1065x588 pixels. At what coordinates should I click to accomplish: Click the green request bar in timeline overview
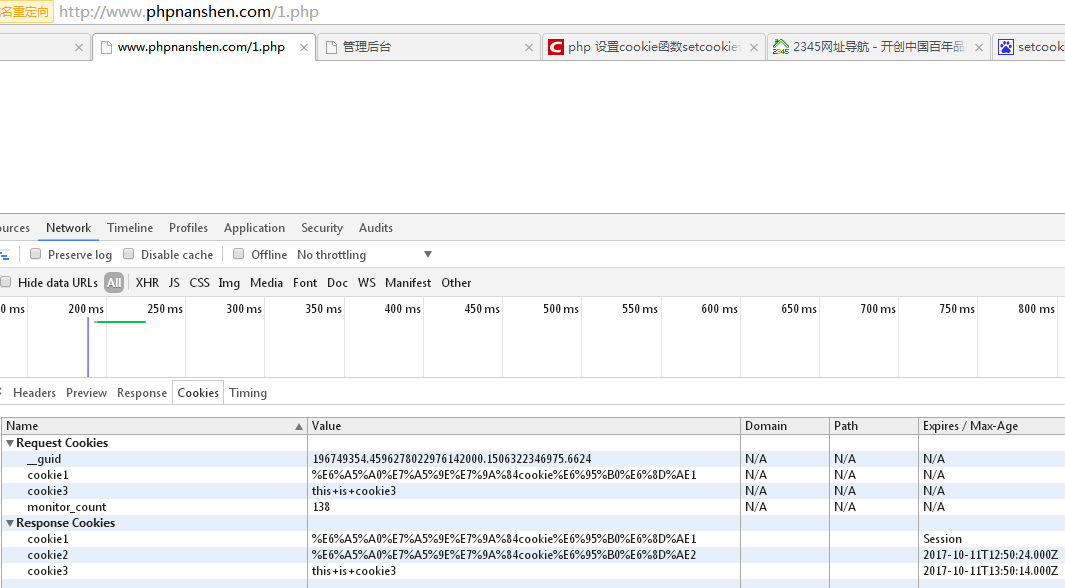click(120, 322)
